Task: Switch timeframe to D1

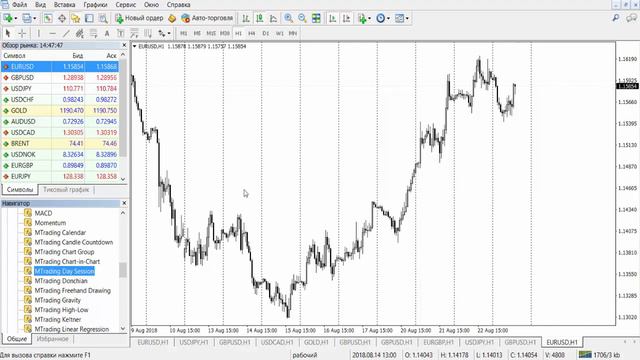Action: pyautogui.click(x=266, y=33)
